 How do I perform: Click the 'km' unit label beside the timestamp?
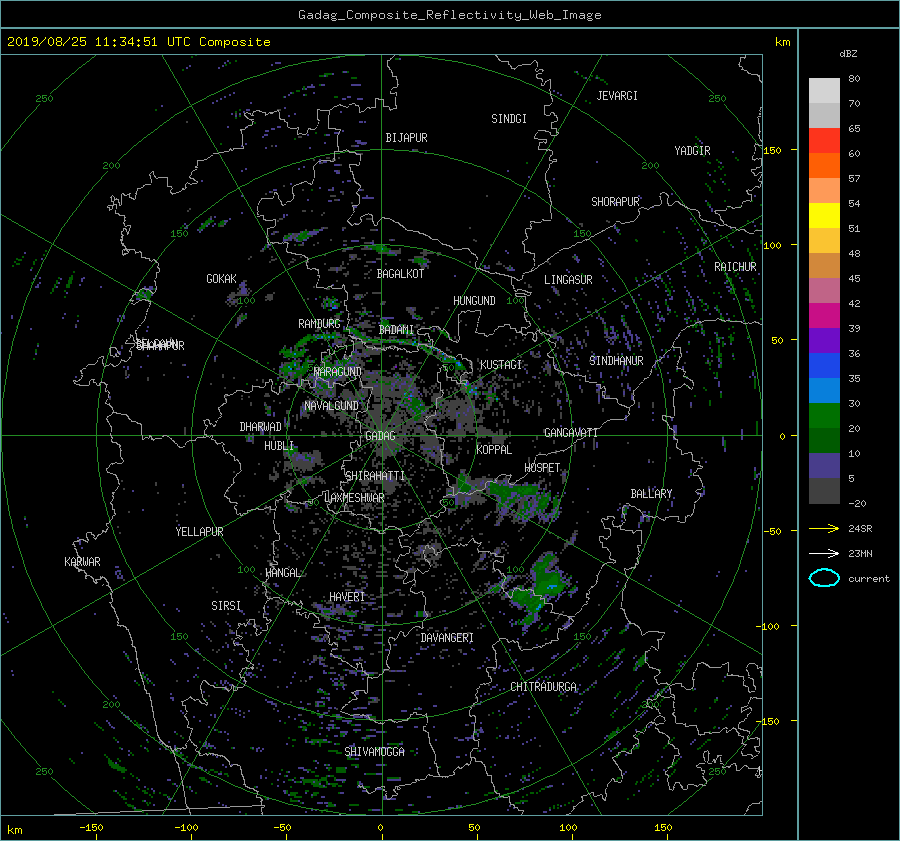click(782, 42)
